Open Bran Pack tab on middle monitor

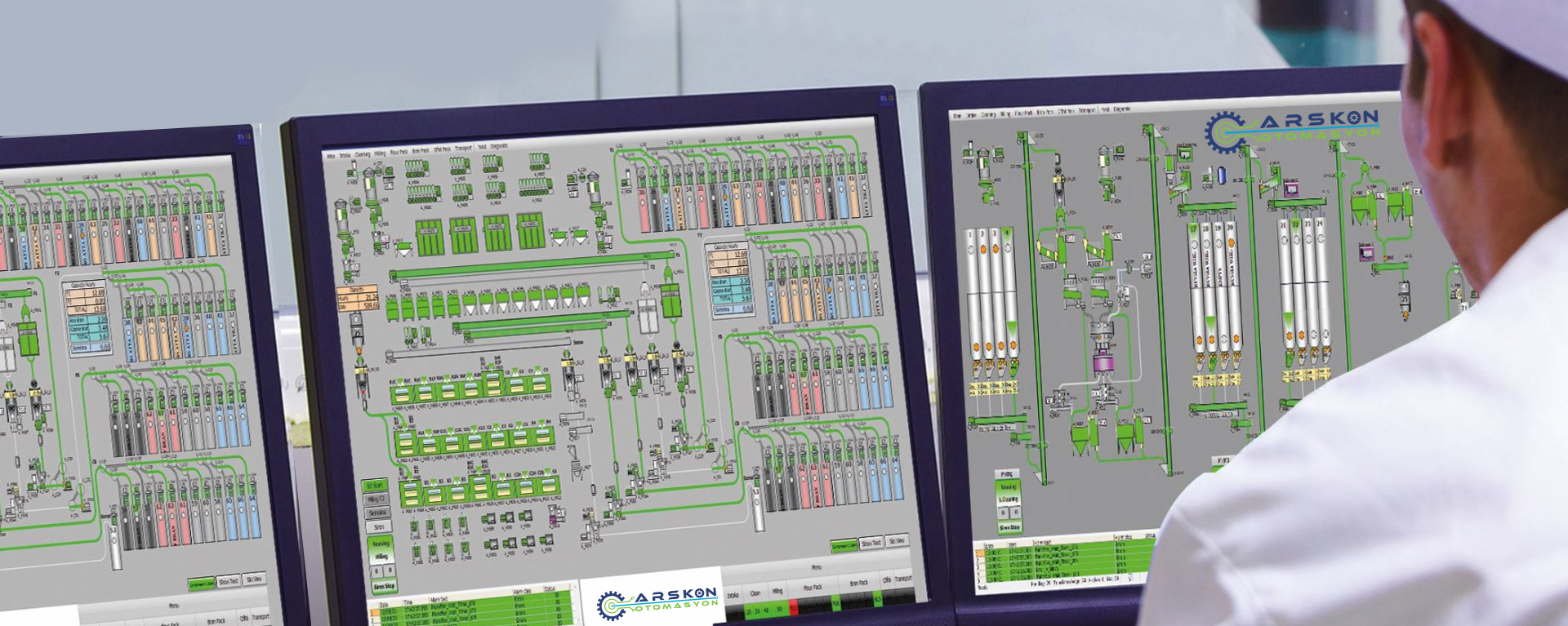pos(421,150)
